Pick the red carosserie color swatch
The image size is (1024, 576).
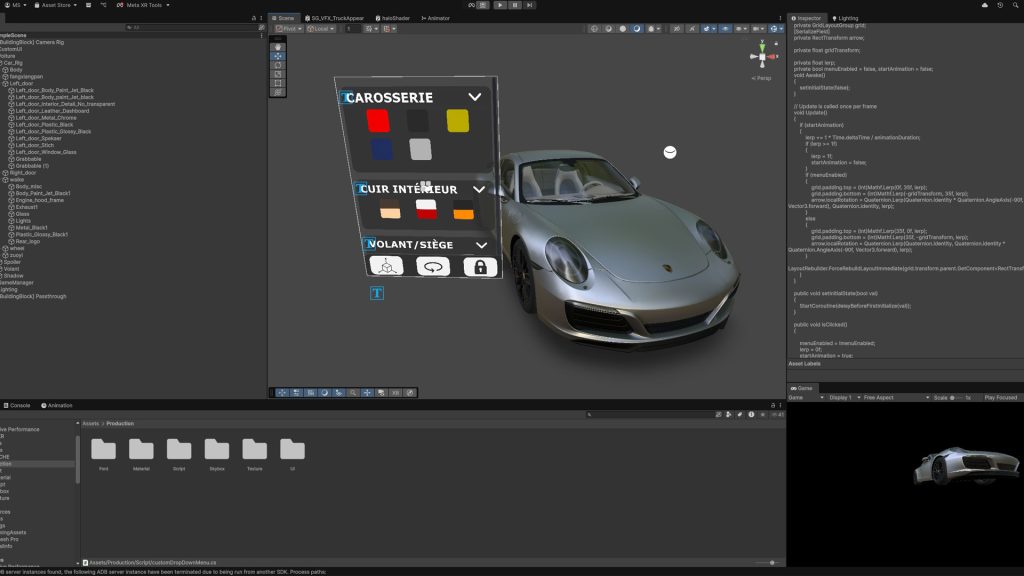coord(378,121)
